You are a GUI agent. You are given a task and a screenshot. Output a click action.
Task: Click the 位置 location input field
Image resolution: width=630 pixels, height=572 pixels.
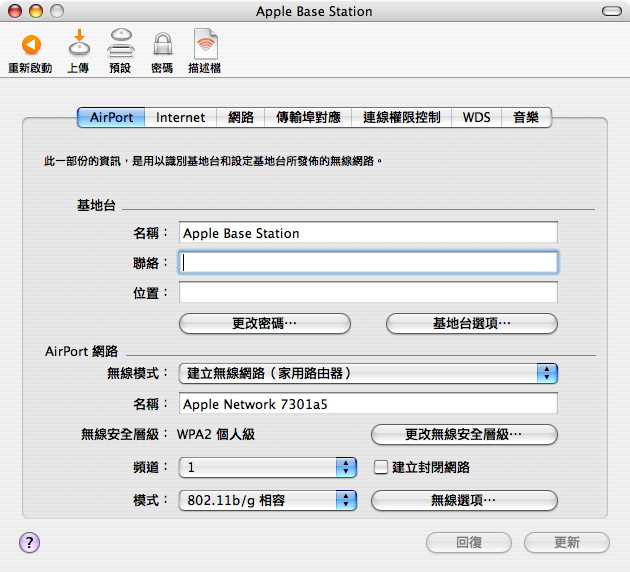(368, 292)
